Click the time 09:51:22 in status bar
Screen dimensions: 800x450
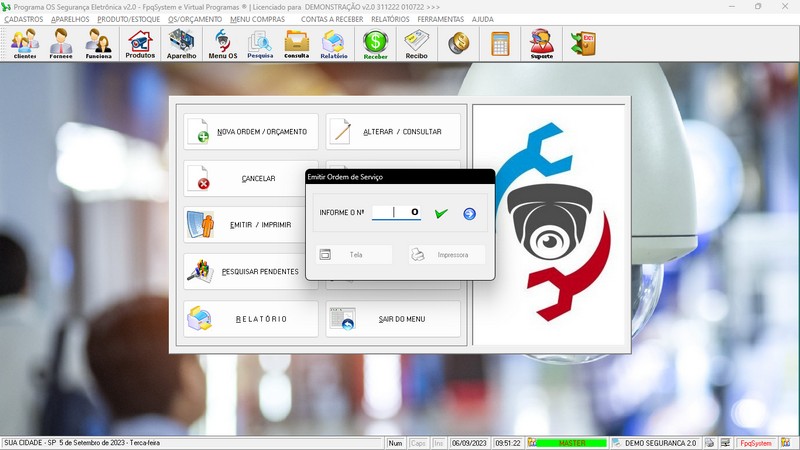(508, 443)
